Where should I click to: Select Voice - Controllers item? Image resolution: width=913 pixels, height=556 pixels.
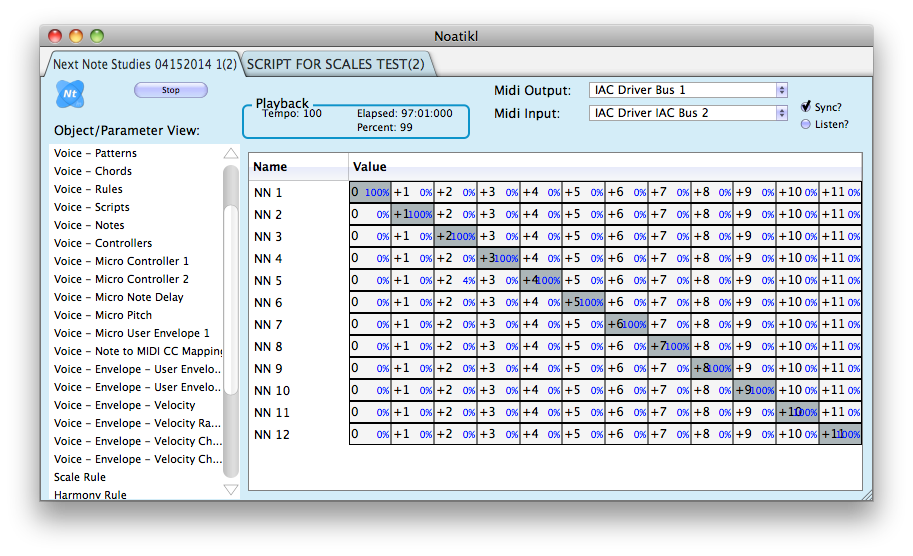pos(103,243)
